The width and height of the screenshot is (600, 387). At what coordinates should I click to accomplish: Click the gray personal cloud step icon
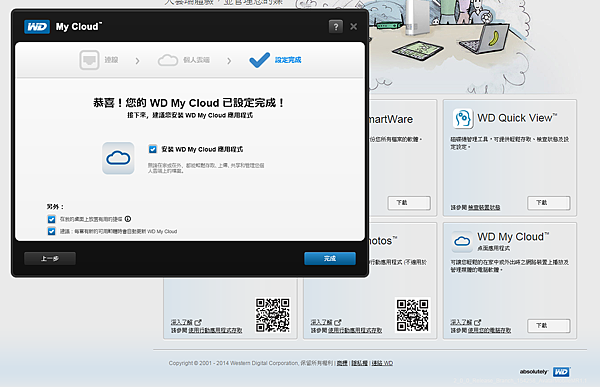168,60
